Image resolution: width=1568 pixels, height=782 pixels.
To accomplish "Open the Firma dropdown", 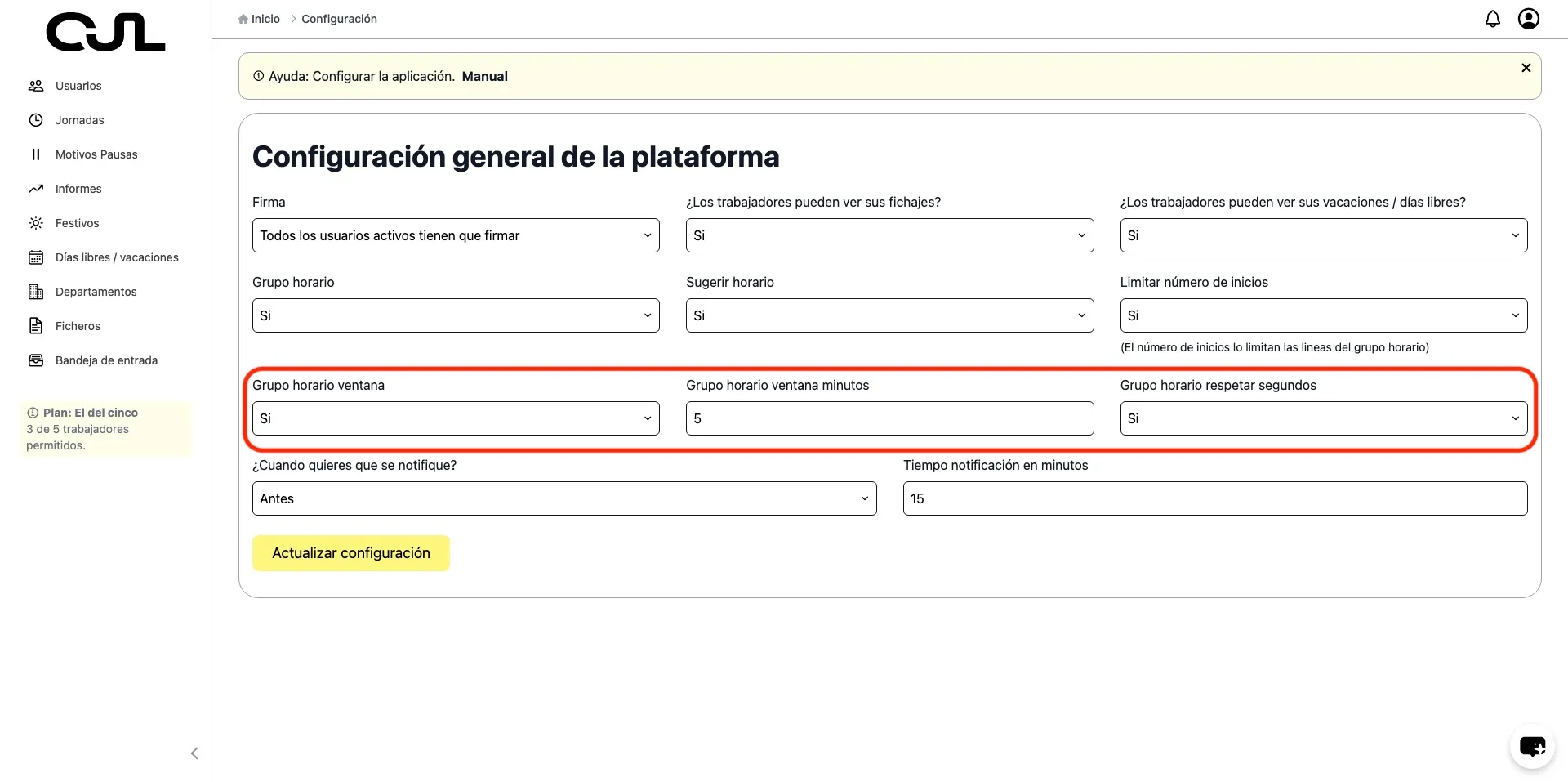I will (x=456, y=235).
